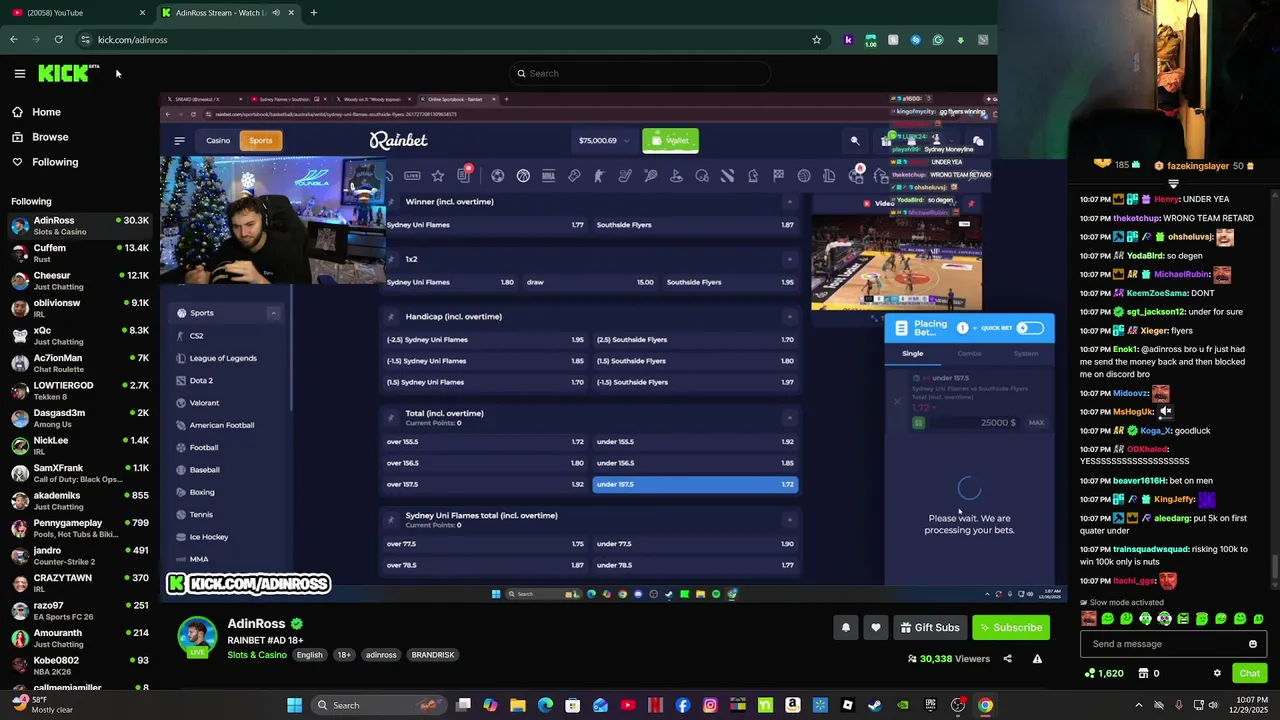
Task: Click the Kick logo
Action: click(x=68, y=73)
